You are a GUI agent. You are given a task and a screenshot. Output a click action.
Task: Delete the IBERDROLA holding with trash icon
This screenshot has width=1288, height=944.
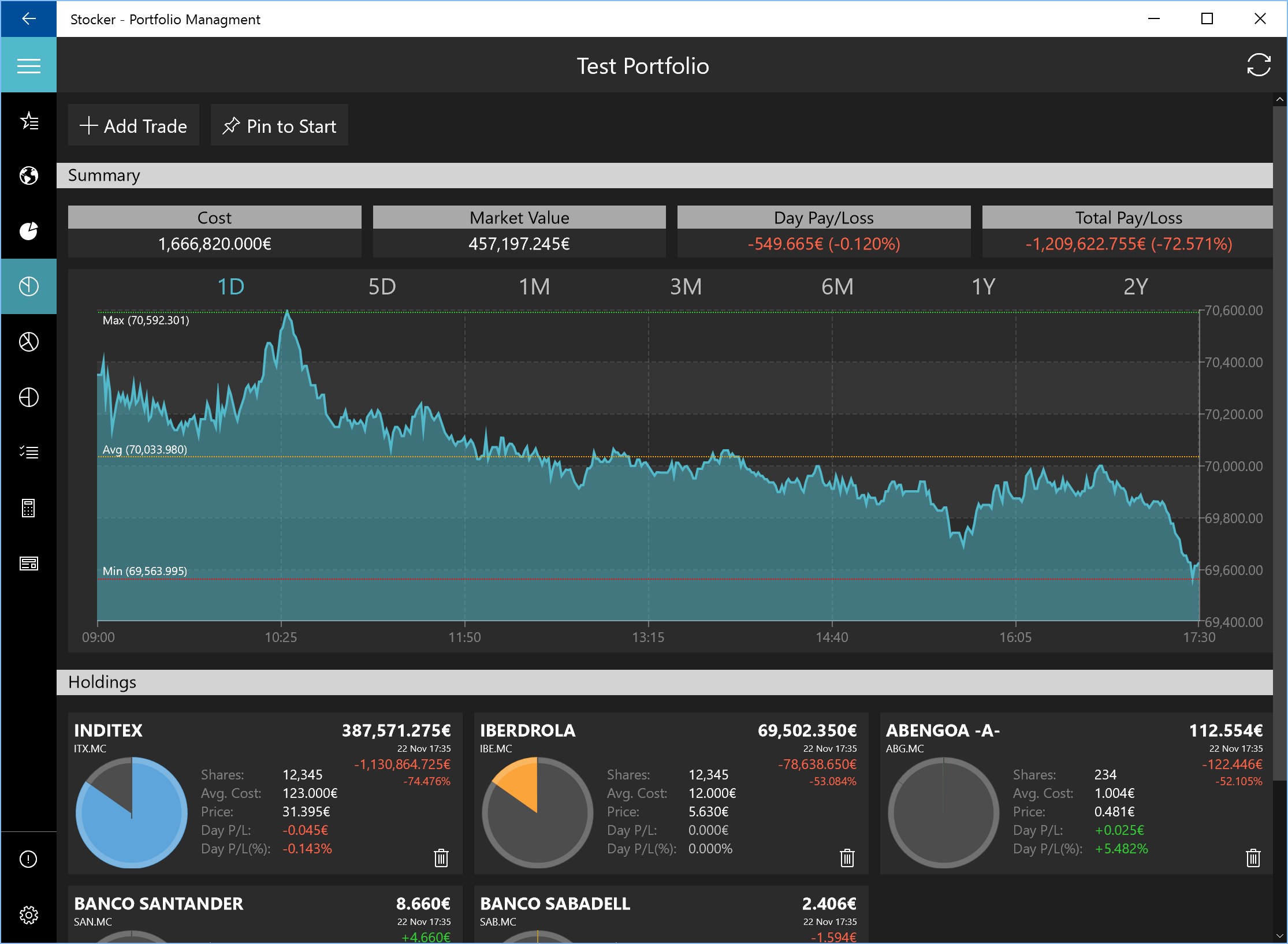click(x=847, y=858)
